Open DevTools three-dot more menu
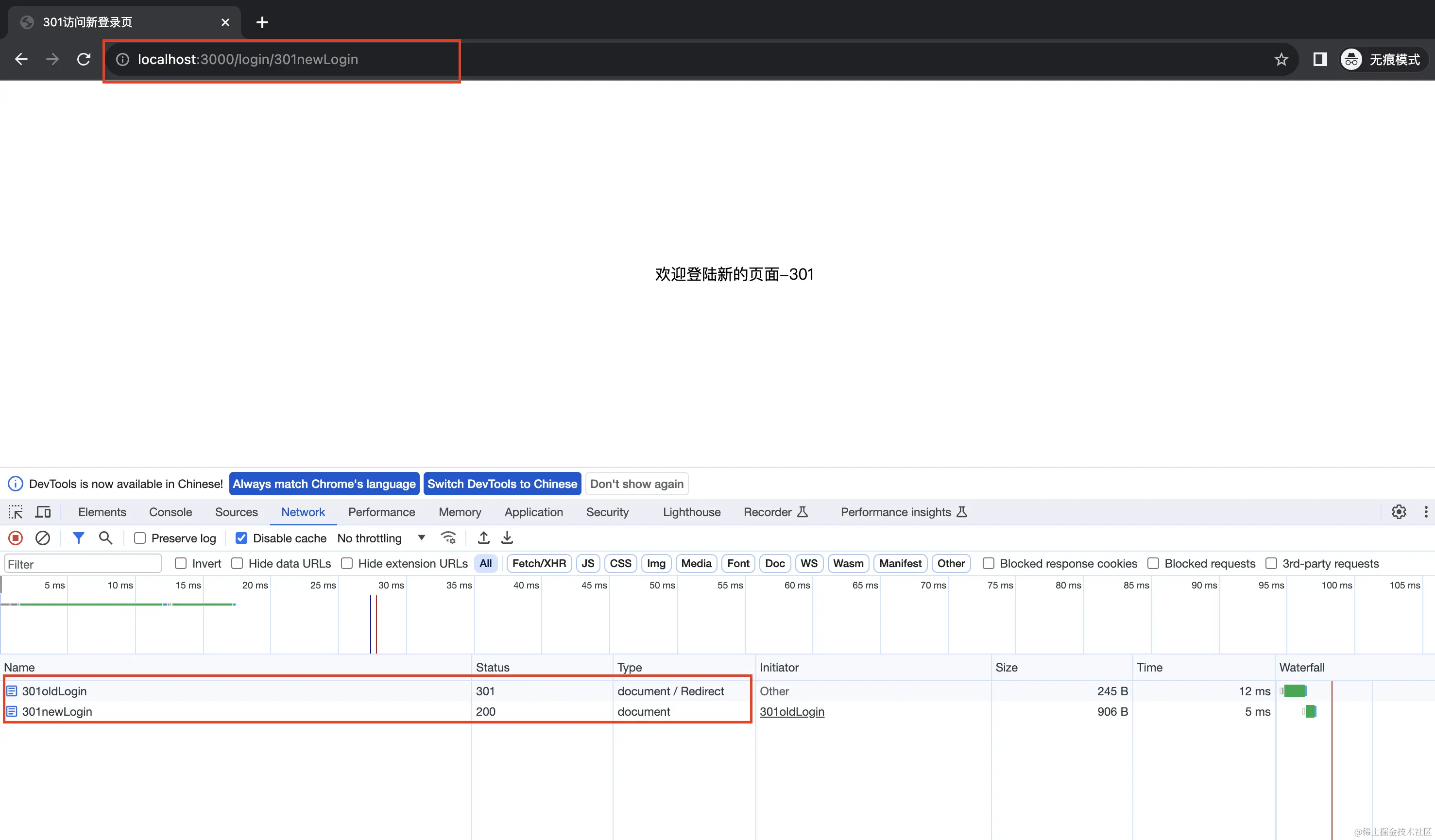Viewport: 1435px width, 840px height. pos(1425,512)
